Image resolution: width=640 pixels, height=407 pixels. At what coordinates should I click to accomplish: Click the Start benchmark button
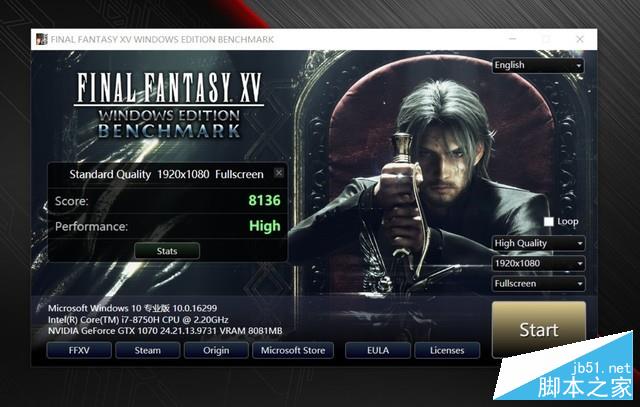pyautogui.click(x=539, y=329)
